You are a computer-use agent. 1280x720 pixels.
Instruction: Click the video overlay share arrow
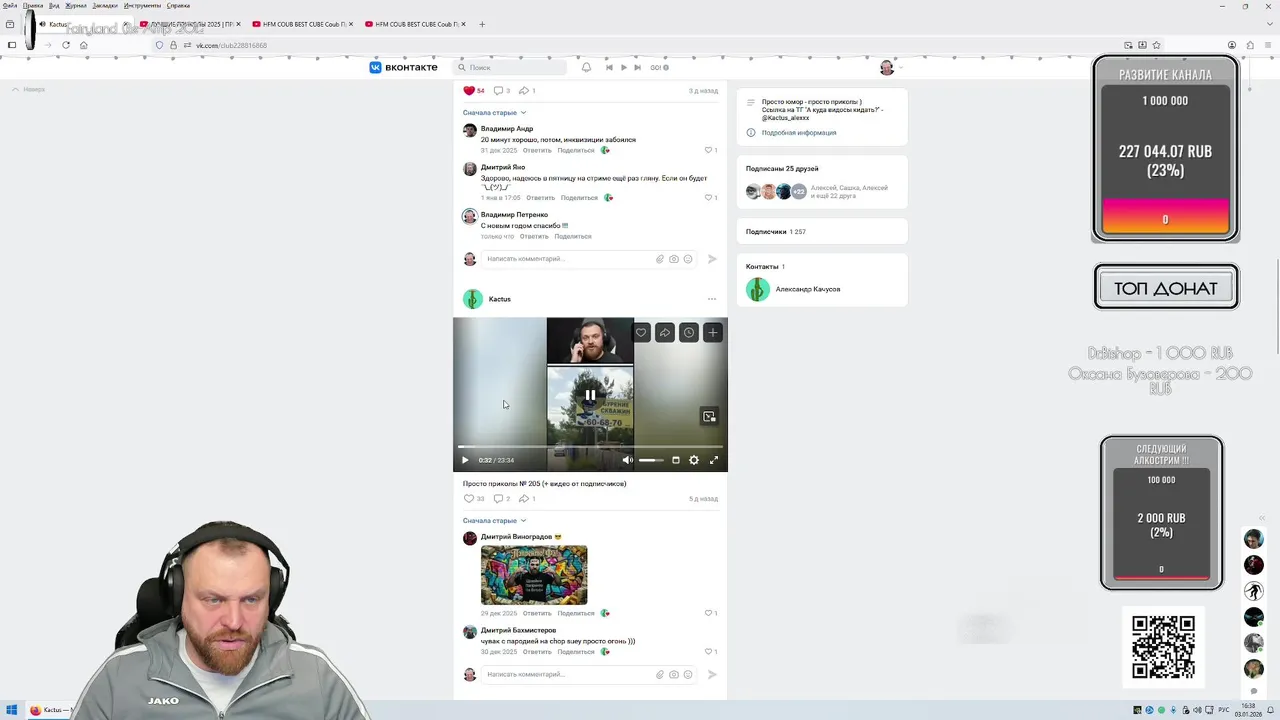[x=665, y=332]
